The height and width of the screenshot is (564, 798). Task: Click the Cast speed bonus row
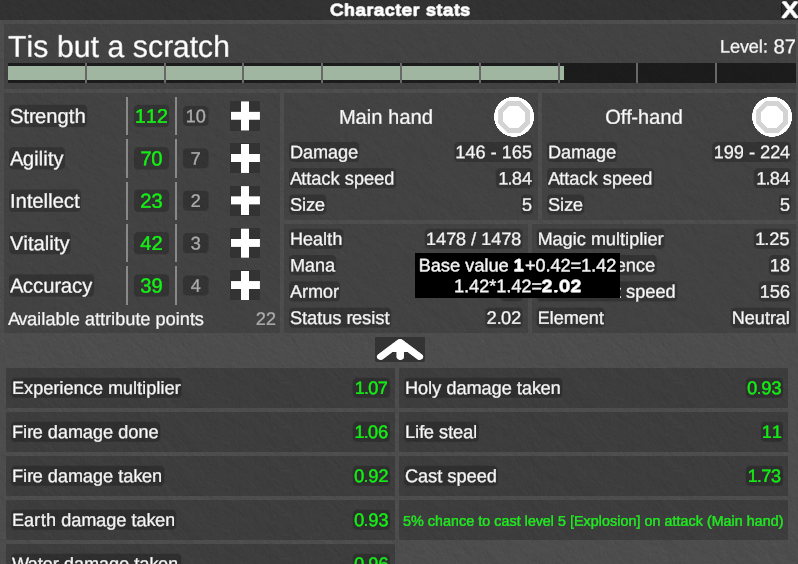tap(593, 476)
